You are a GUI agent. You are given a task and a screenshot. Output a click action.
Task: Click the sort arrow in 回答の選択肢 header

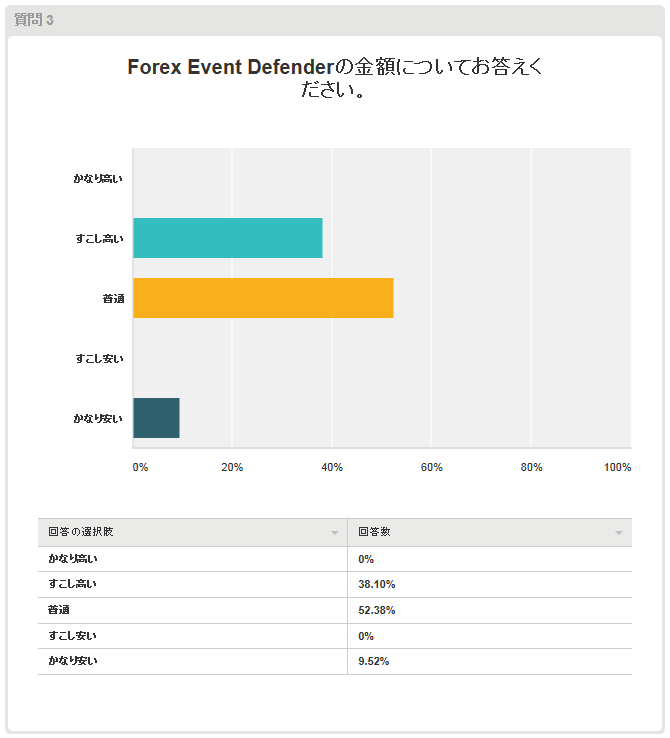[335, 533]
